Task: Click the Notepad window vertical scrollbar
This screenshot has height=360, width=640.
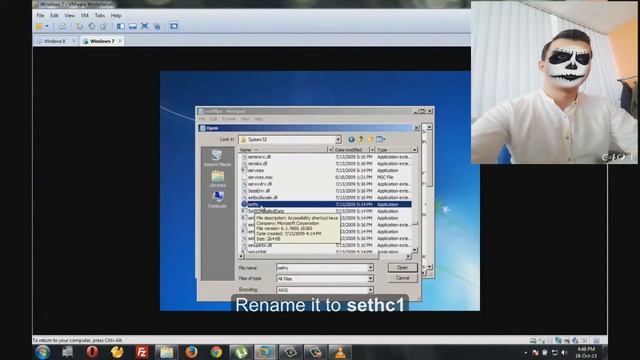Action: pyautogui.click(x=429, y=198)
